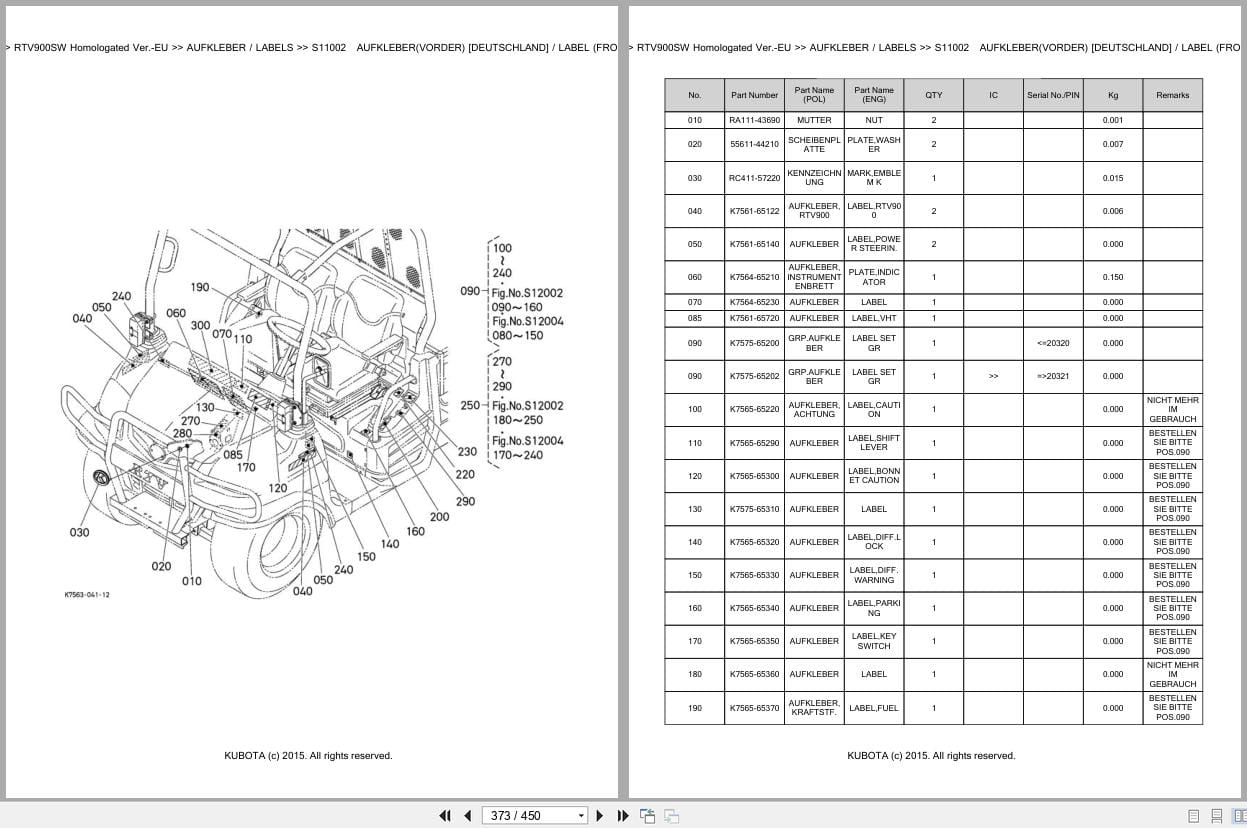Click the go-to-previous-view icon
Screen dimensions: 1247x828
pos(647,815)
